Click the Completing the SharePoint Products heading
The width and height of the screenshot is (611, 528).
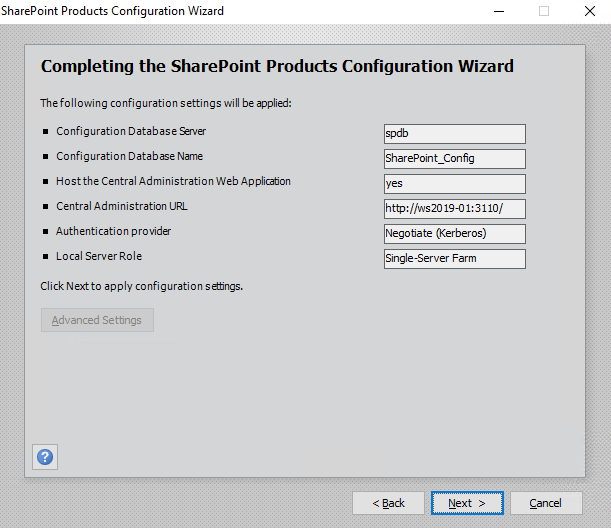[x=277, y=66]
